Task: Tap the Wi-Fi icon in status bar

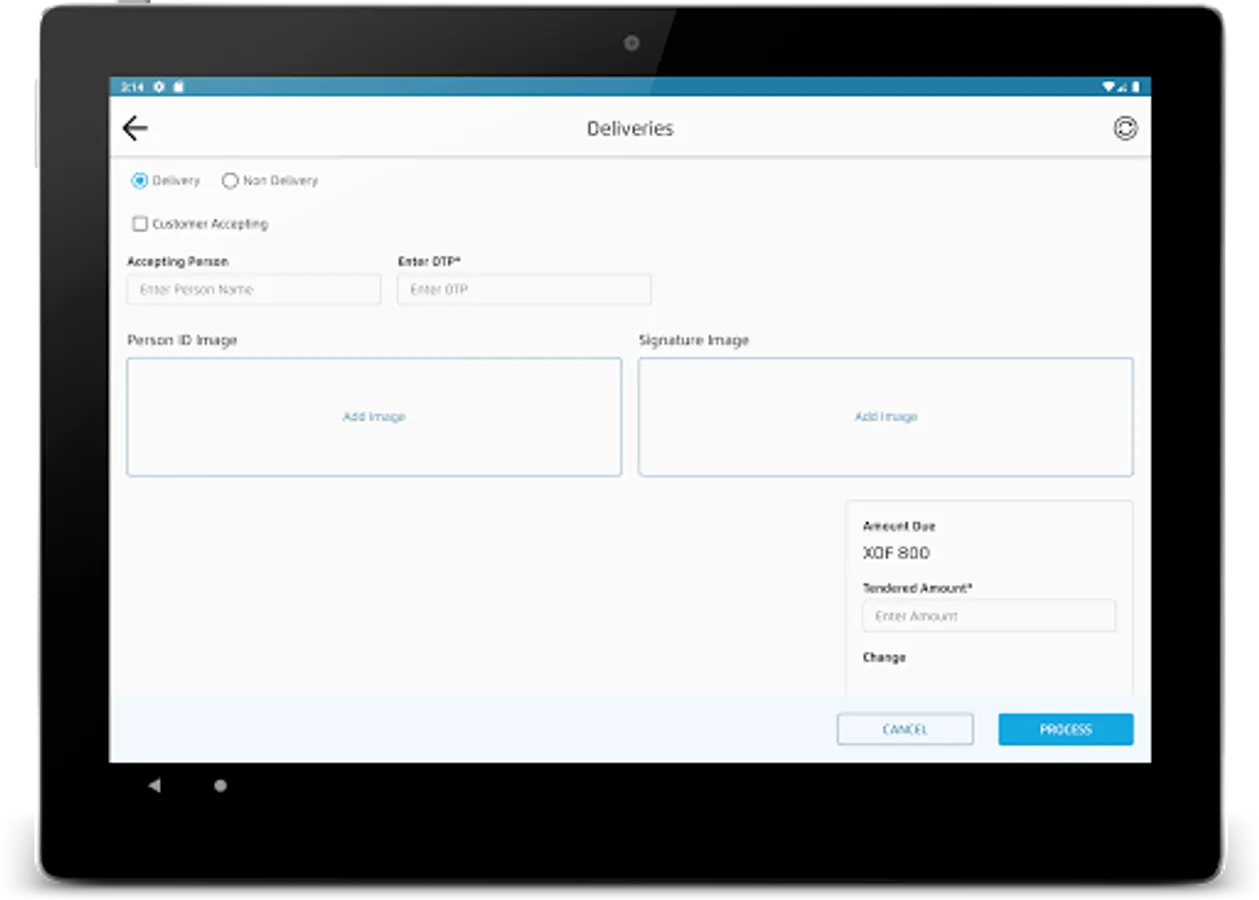Action: click(x=1109, y=87)
